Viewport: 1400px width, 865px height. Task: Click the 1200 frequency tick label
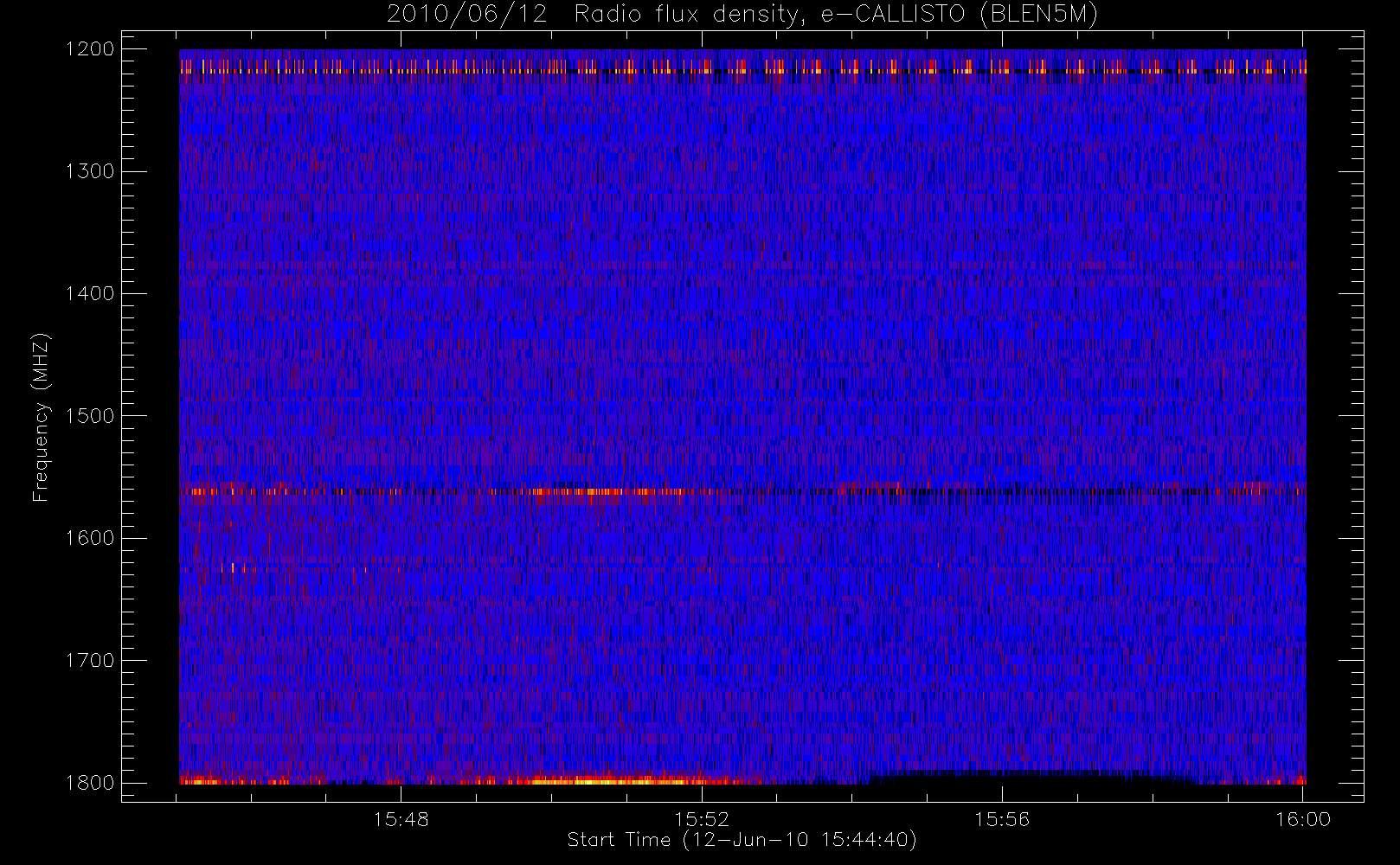90,49
